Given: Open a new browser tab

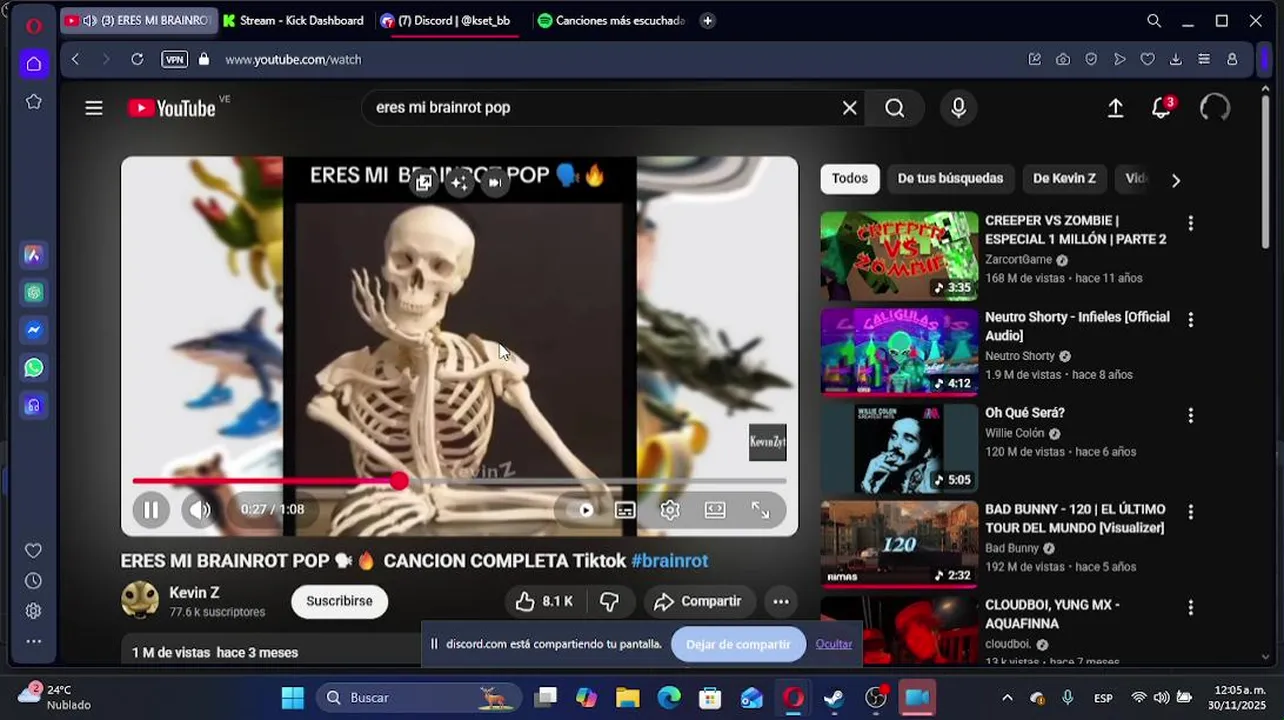Looking at the screenshot, I should [x=707, y=20].
